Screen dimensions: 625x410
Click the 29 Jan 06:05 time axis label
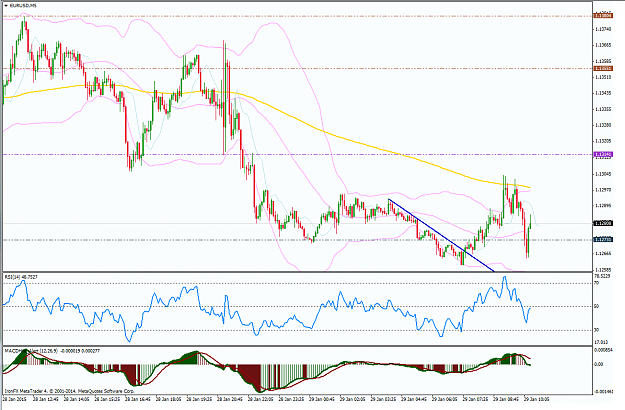pos(444,398)
